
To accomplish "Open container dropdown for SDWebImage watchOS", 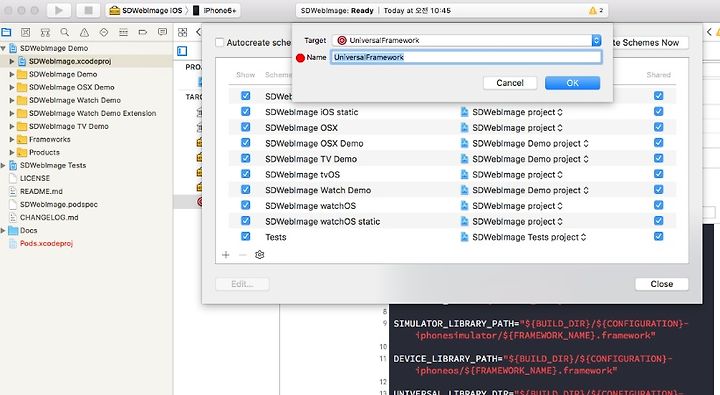I will (512, 206).
